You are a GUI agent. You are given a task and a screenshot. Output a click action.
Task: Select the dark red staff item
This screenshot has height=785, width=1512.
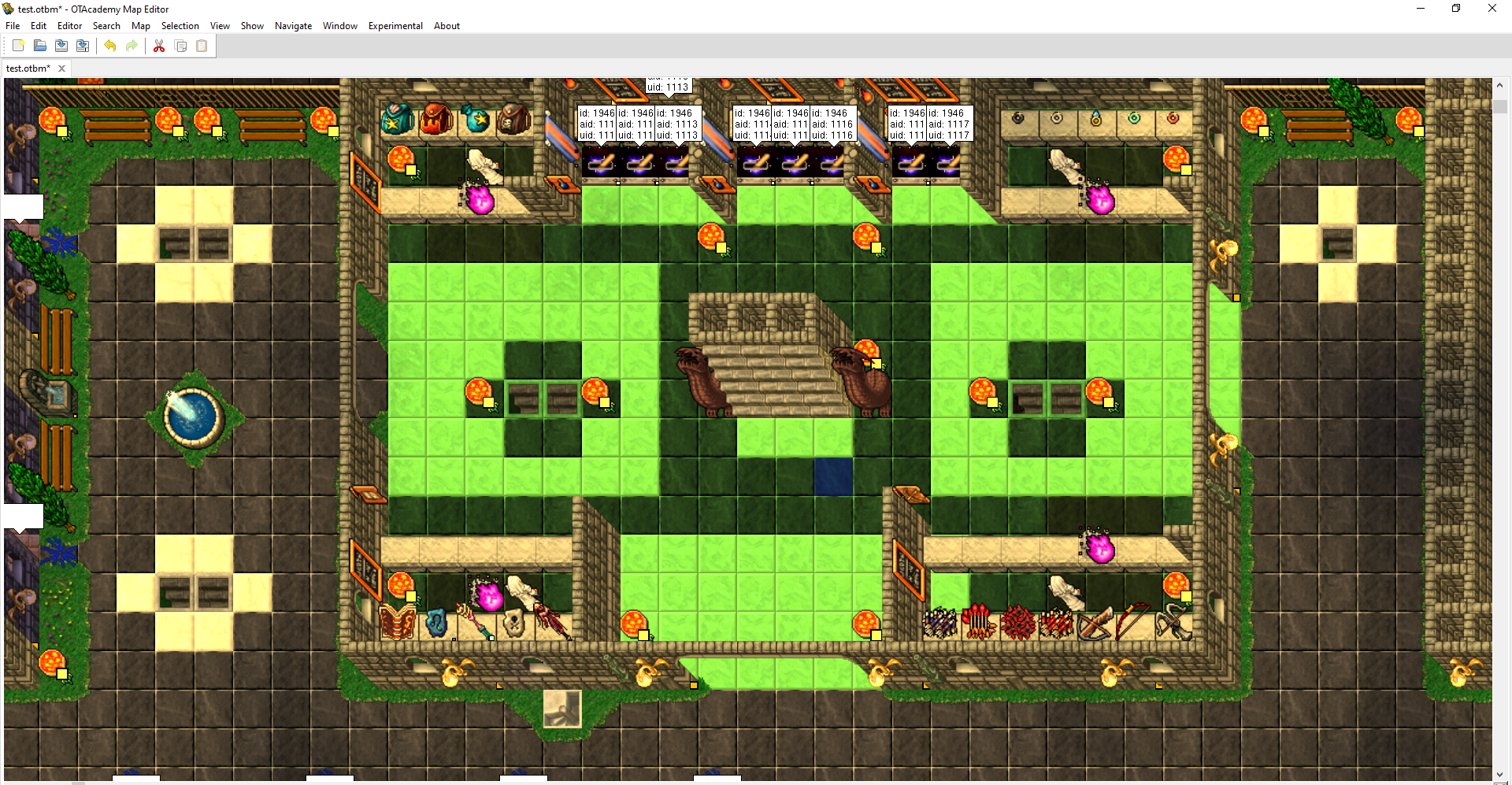(551, 620)
